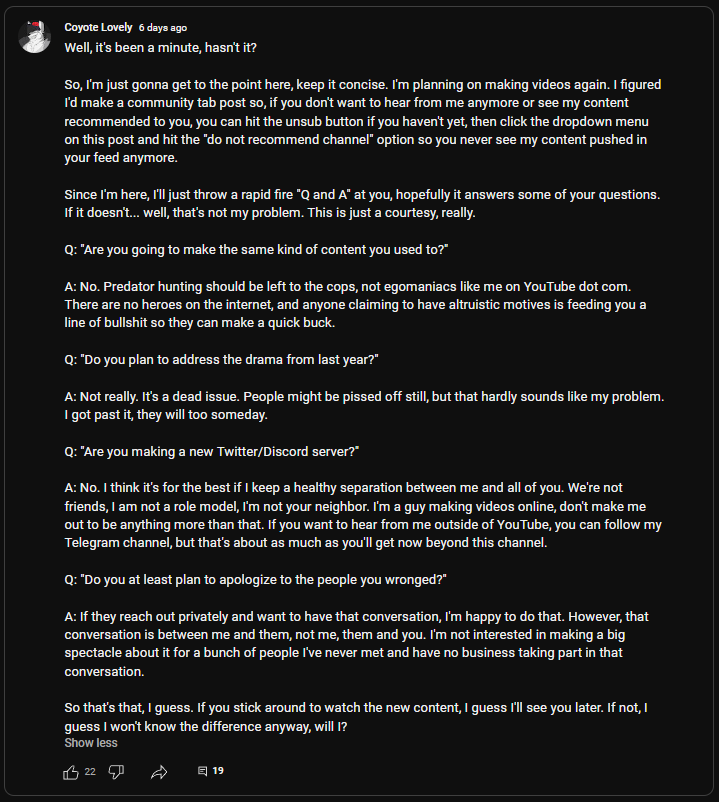This screenshot has height=802, width=719.
Task: Click the thumbs-down dislike icon
Action: pyautogui.click(x=116, y=772)
